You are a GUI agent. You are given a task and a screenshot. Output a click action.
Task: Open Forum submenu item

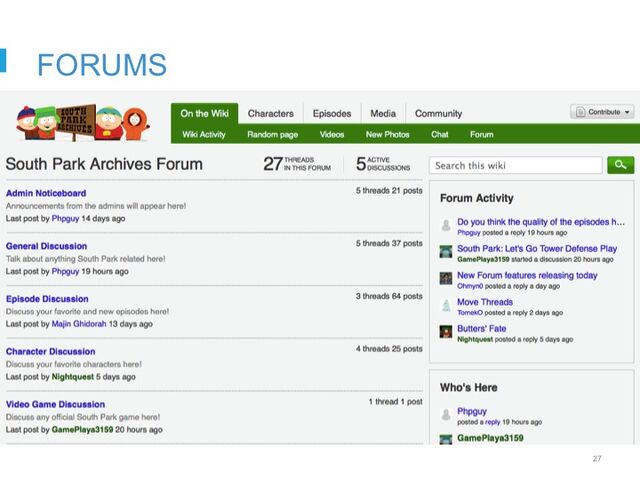tap(482, 134)
